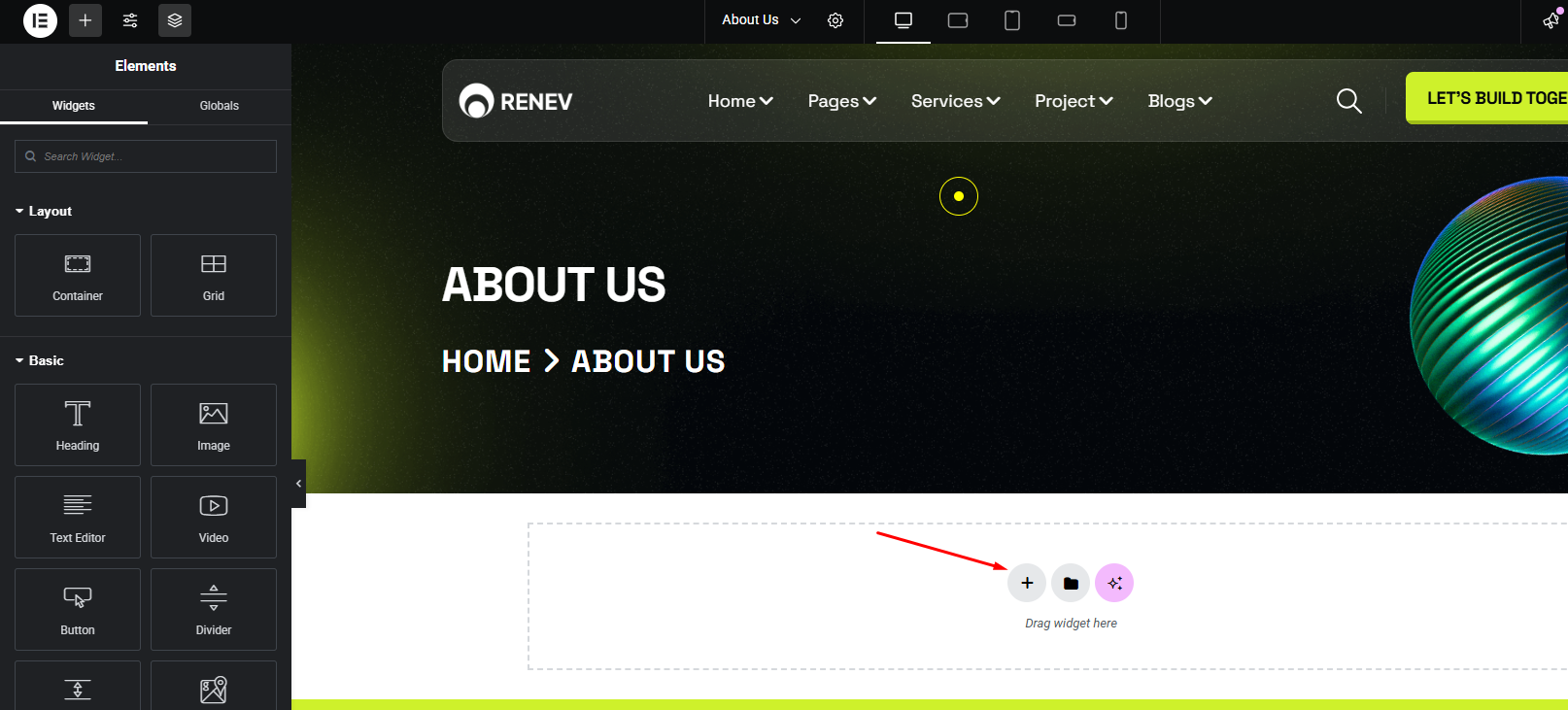Collapse the Elements panel with the arrow handle
This screenshot has width=1568, height=710.
298,484
